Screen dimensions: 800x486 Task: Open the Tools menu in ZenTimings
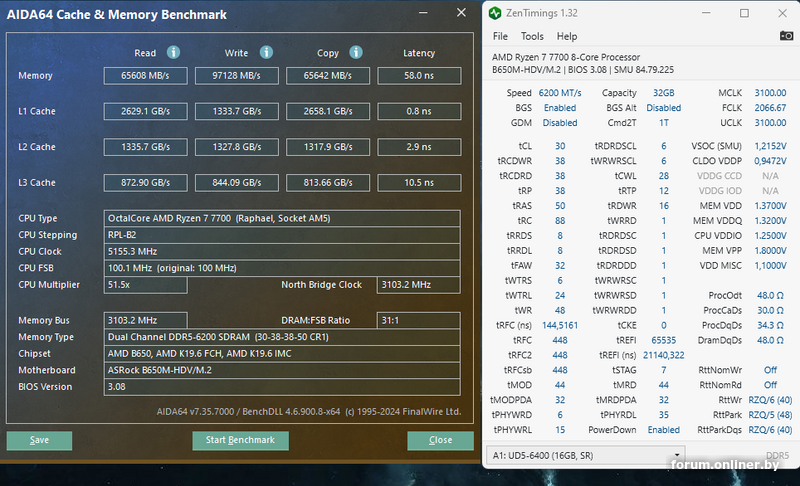click(x=532, y=36)
